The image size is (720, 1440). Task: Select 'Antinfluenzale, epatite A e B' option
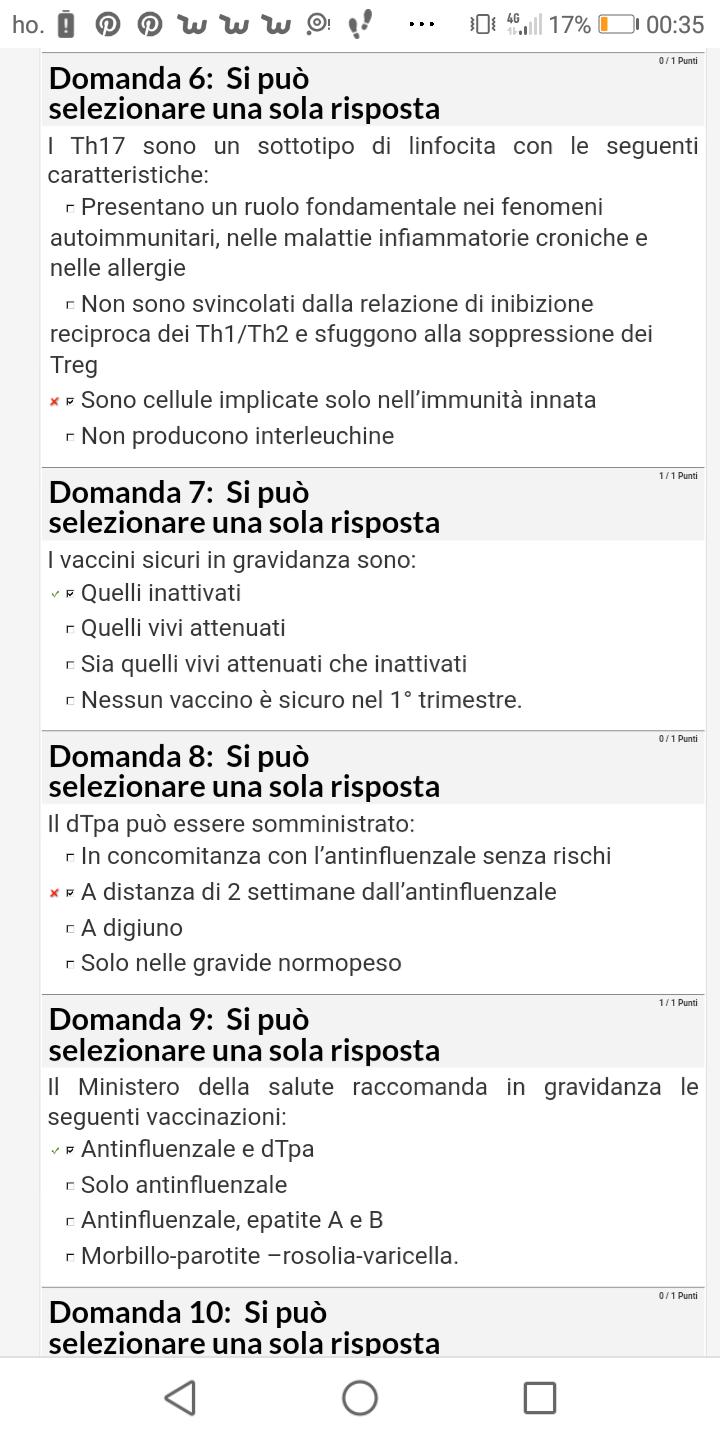click(224, 1220)
